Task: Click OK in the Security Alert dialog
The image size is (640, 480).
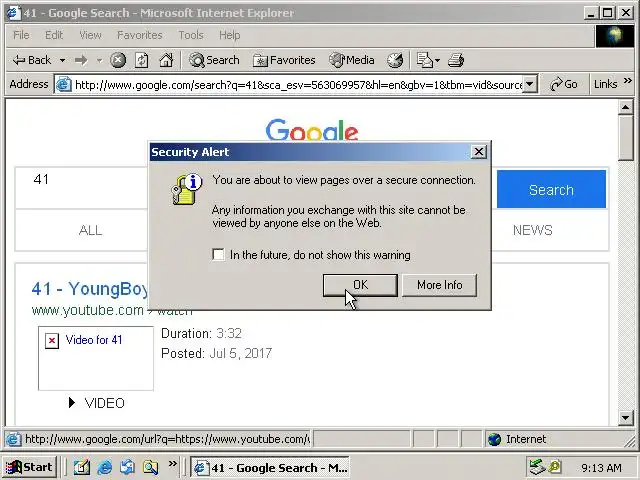Action: tap(360, 285)
